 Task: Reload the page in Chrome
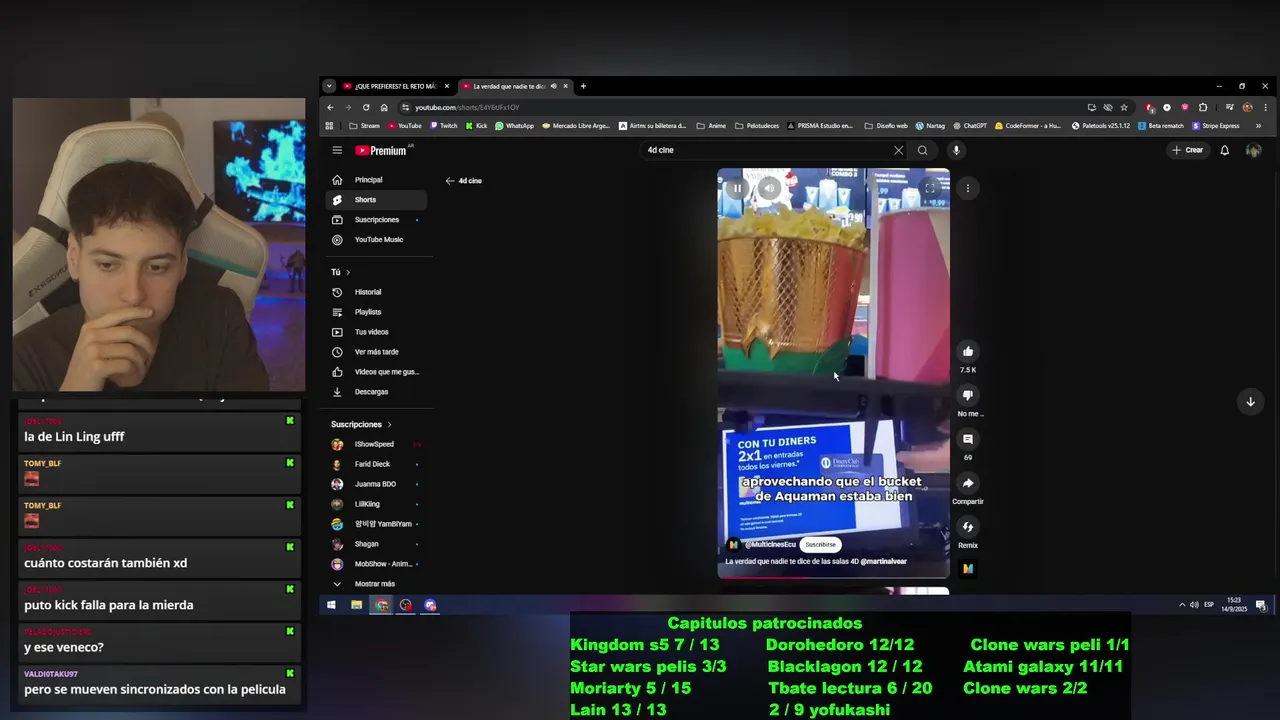tap(366, 107)
